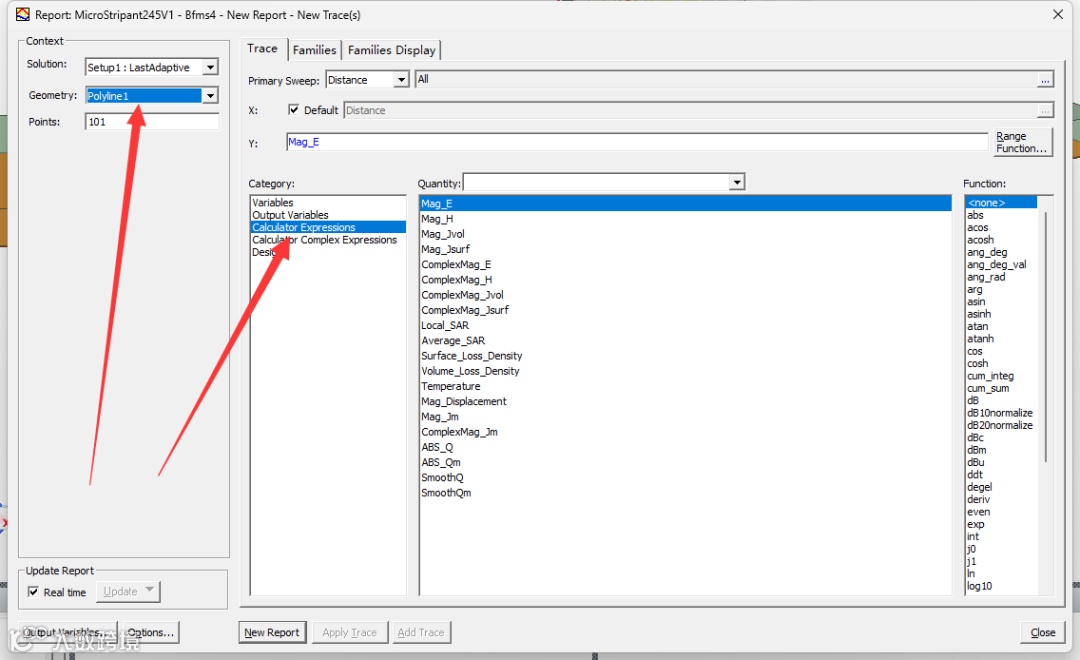Click the Points input field
Viewport: 1080px width, 660px height.
(x=152, y=122)
